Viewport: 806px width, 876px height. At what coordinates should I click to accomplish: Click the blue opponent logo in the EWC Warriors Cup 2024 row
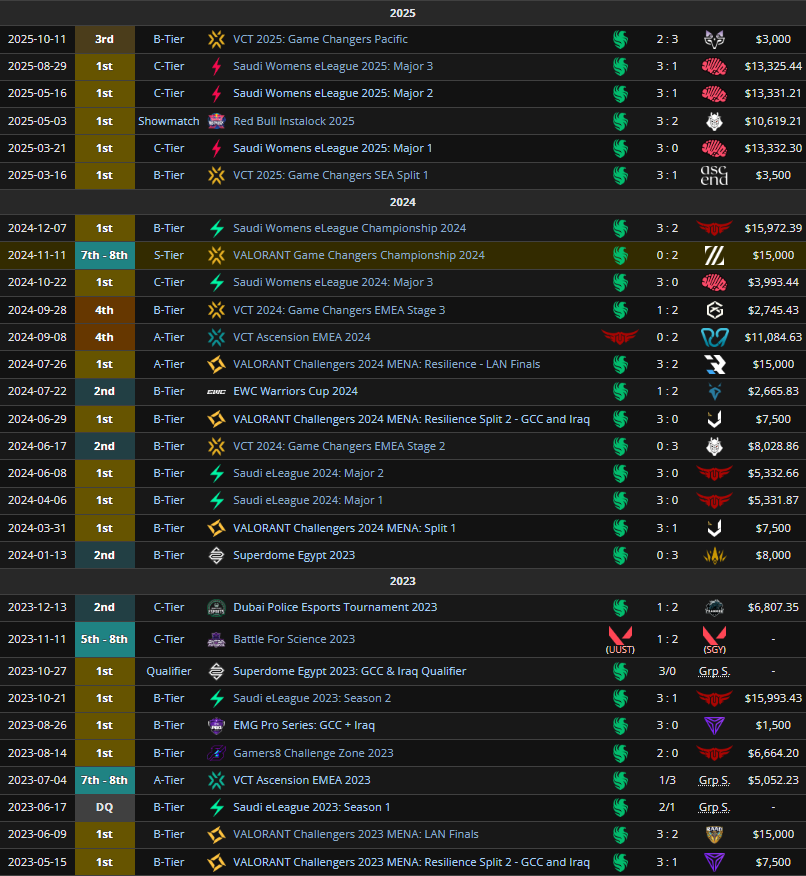tap(714, 392)
